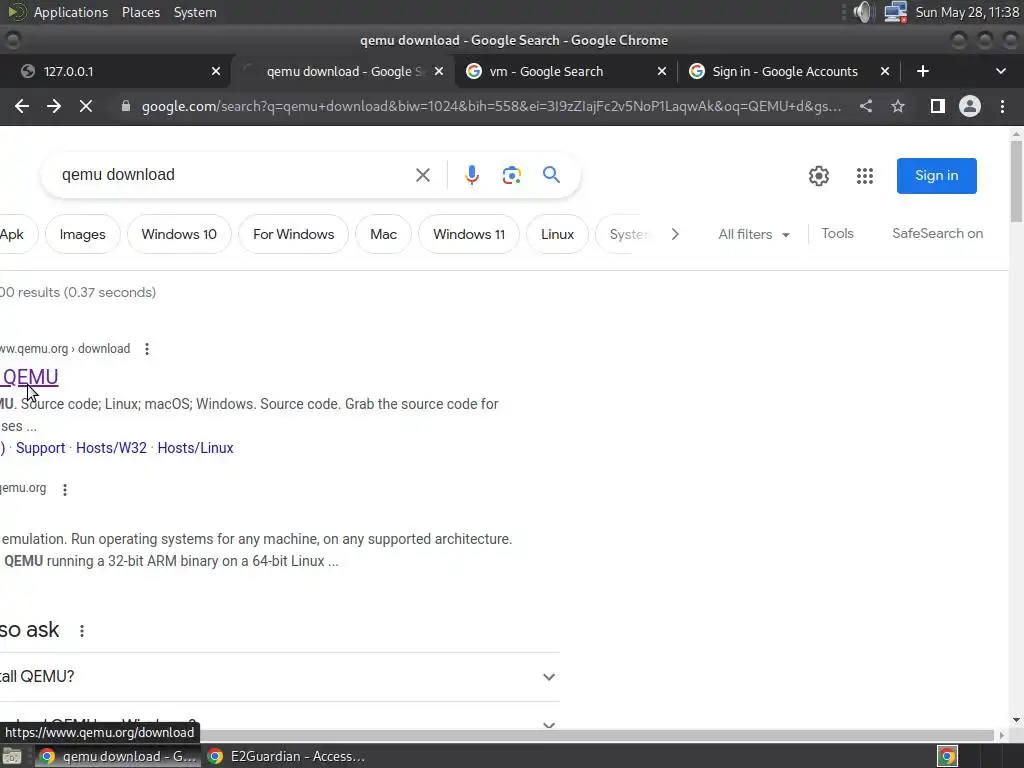
Task: Clear the search box text
Action: click(x=423, y=175)
